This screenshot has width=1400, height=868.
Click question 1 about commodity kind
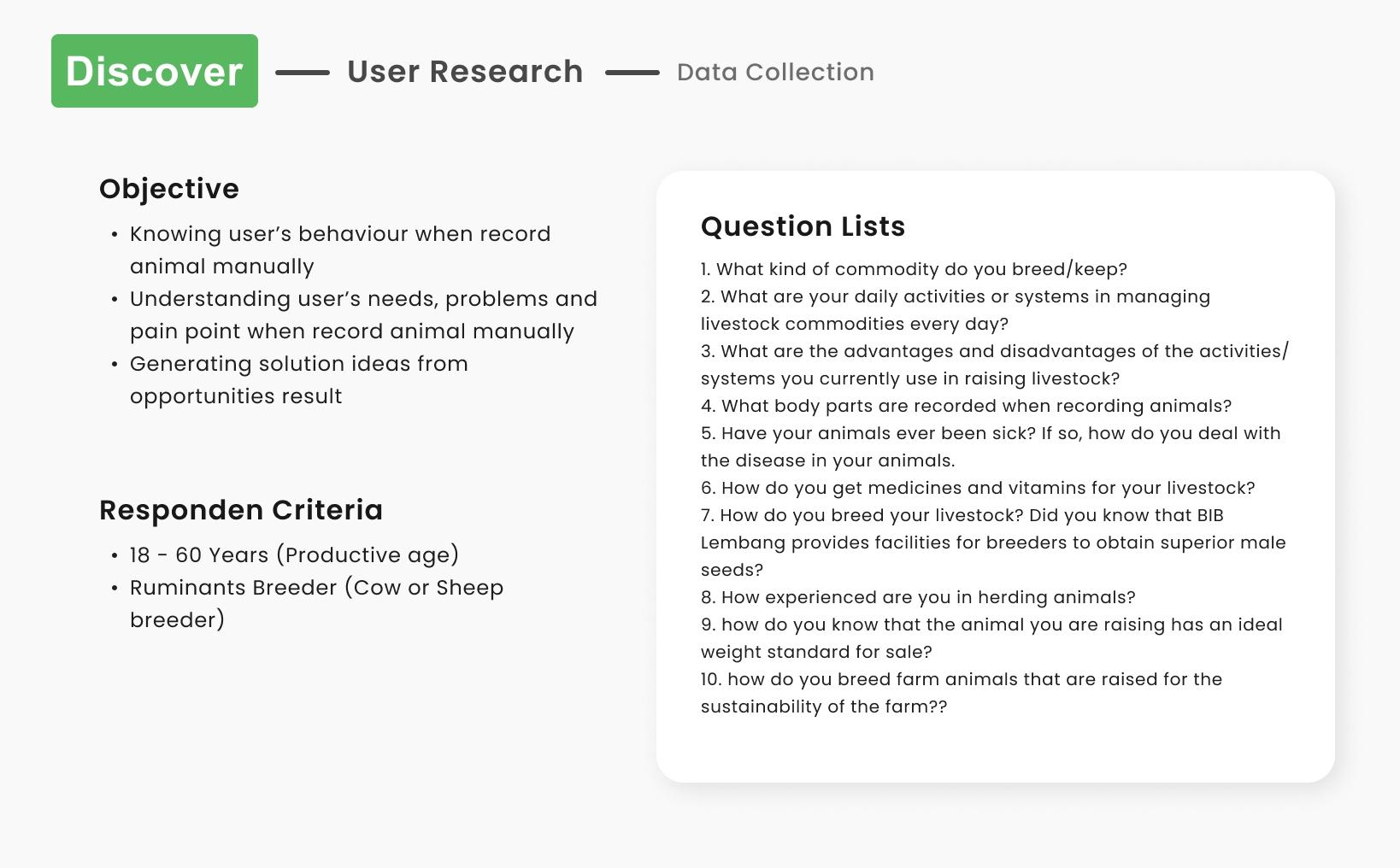(x=914, y=269)
